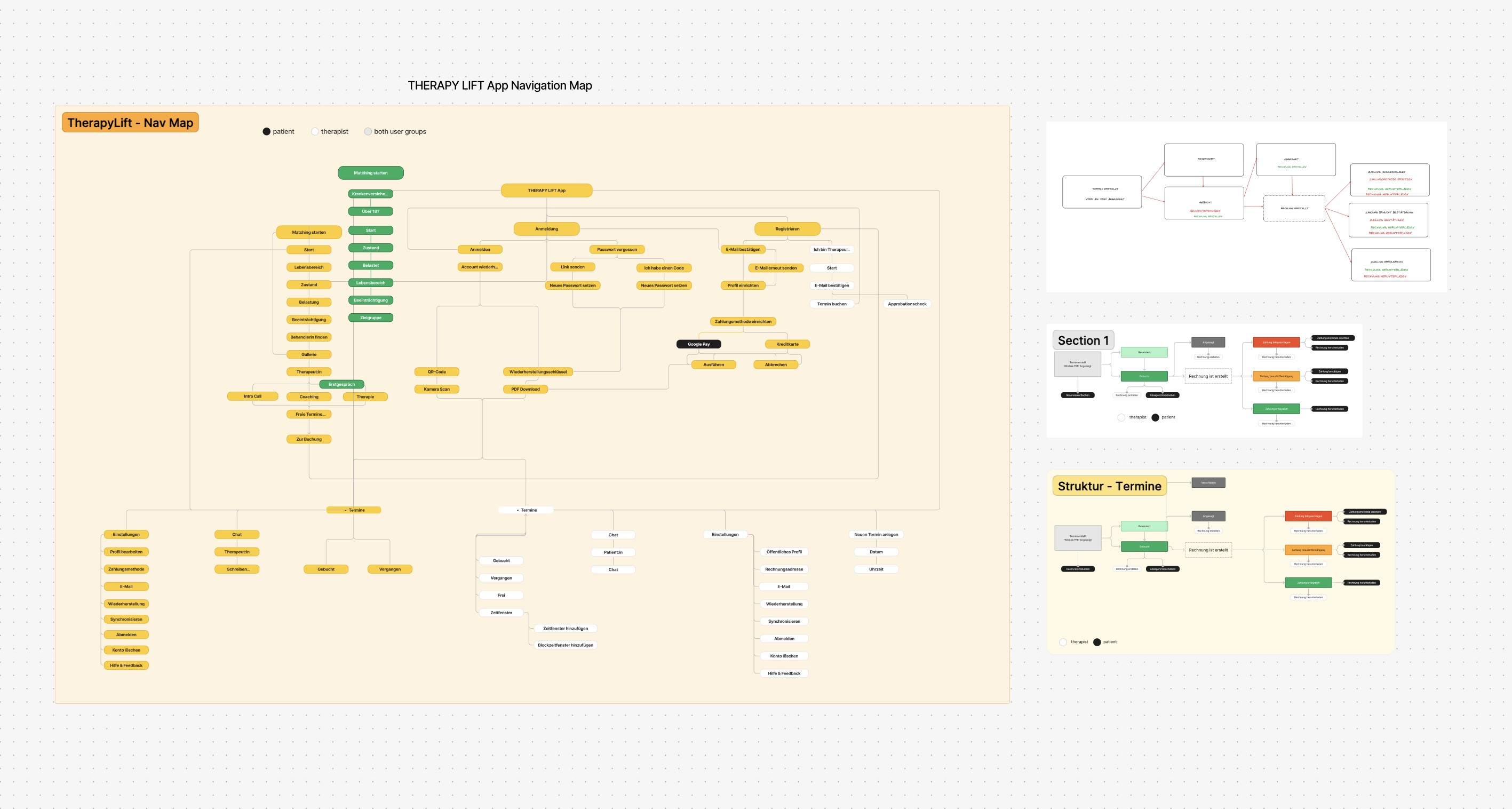Select the 'Passwort vergessen' node
The width and height of the screenshot is (1512, 809).
[617, 250]
